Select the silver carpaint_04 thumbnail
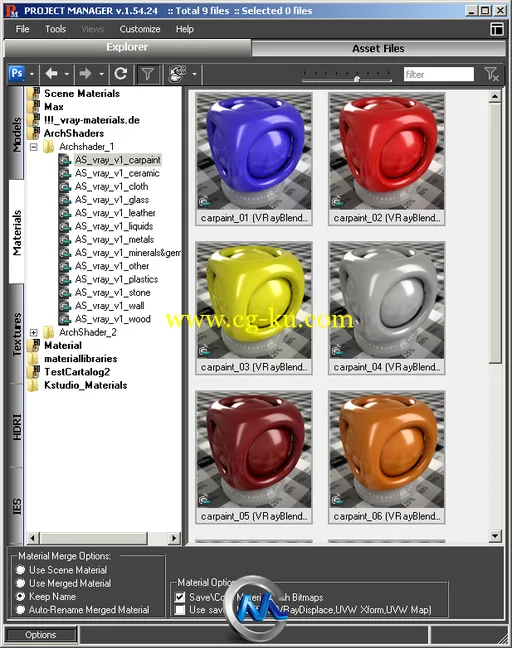512x648 pixels. pos(386,308)
